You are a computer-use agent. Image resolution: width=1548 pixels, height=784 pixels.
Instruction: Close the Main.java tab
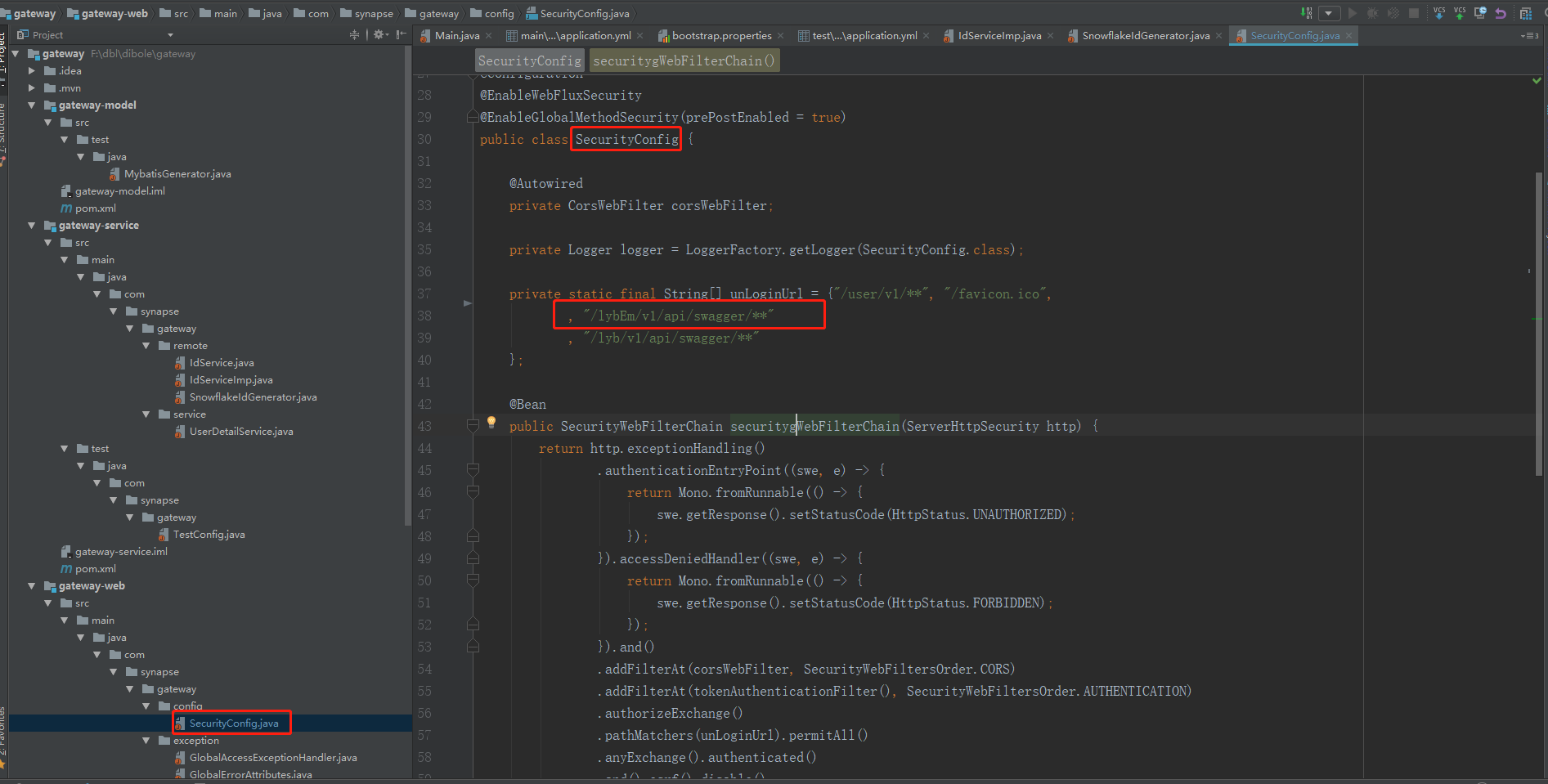pos(488,35)
